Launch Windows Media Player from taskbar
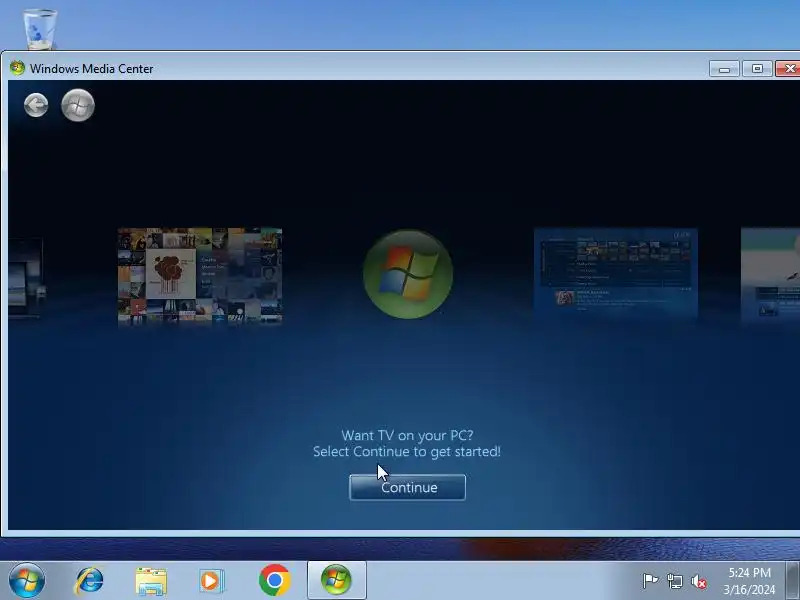Image resolution: width=800 pixels, height=600 pixels. pyautogui.click(x=211, y=581)
